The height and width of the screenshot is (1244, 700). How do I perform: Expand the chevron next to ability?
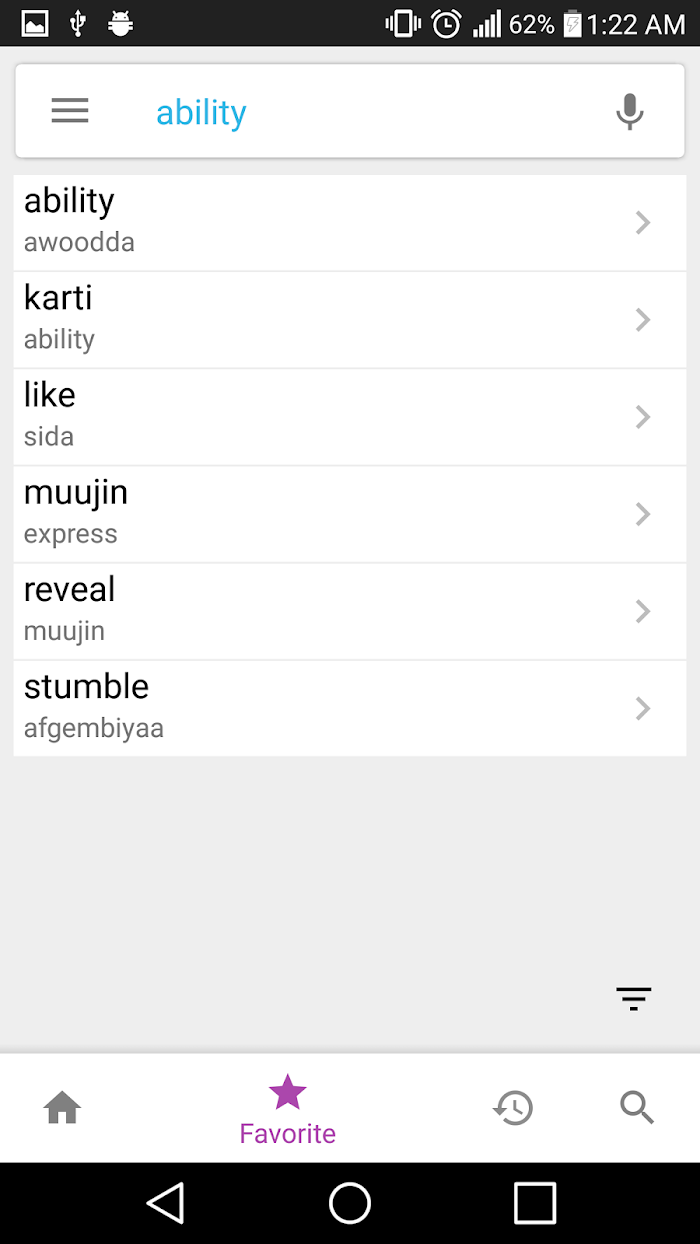pos(643,223)
